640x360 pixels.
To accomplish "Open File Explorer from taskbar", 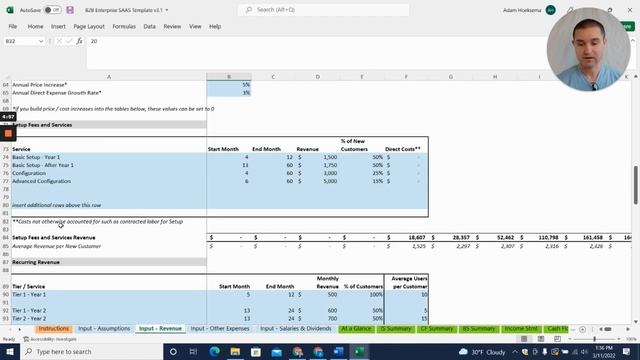I will point(235,351).
